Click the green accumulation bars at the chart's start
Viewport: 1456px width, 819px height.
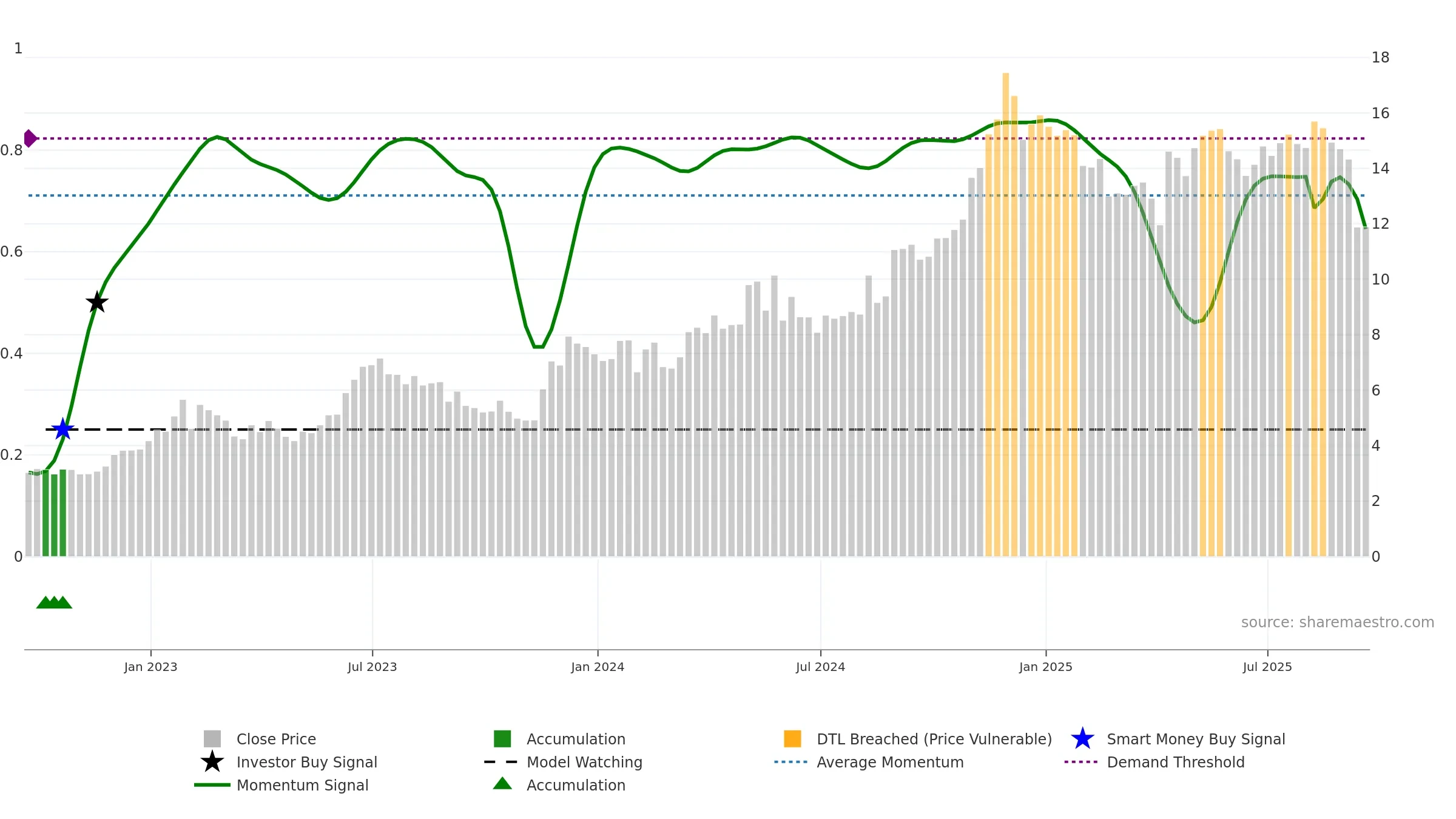(54, 513)
